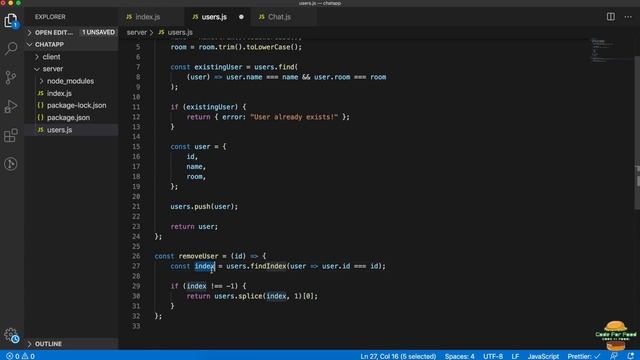Click the Ln 27, Col 16 cursor position
The width and height of the screenshot is (640, 360).
tap(398, 356)
